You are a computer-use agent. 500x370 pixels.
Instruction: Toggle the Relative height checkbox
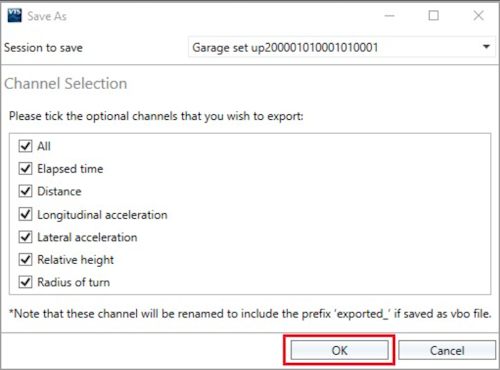[25, 259]
